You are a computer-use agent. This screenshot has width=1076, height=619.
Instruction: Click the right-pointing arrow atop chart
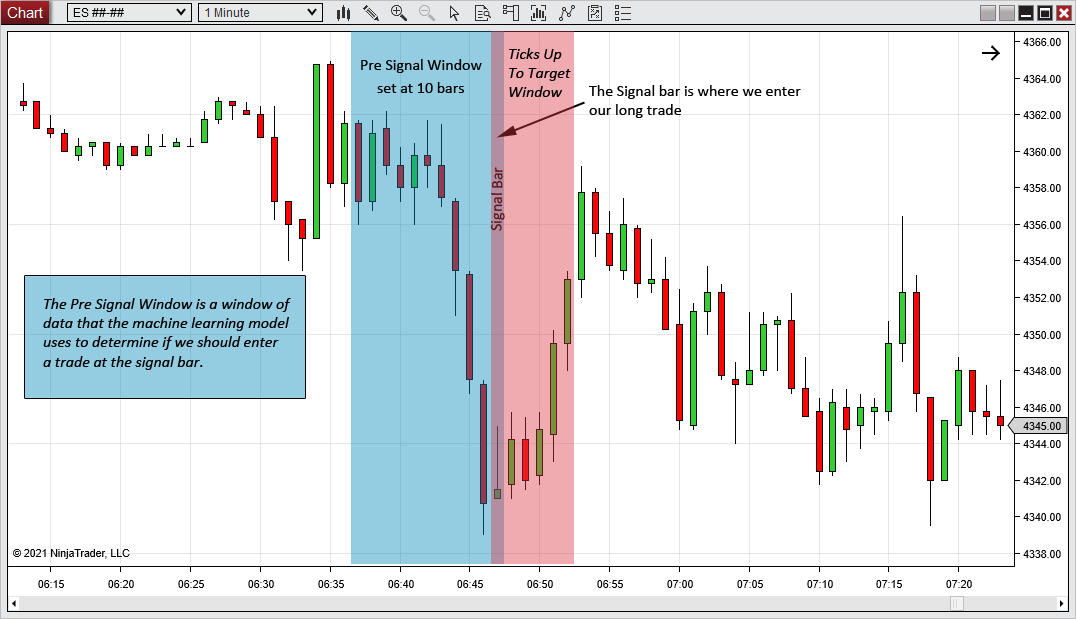tap(991, 53)
